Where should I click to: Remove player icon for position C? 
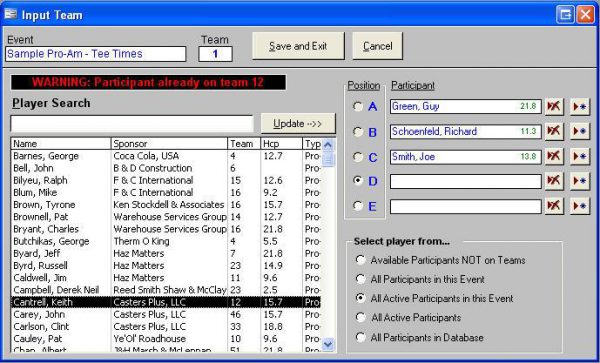point(554,156)
